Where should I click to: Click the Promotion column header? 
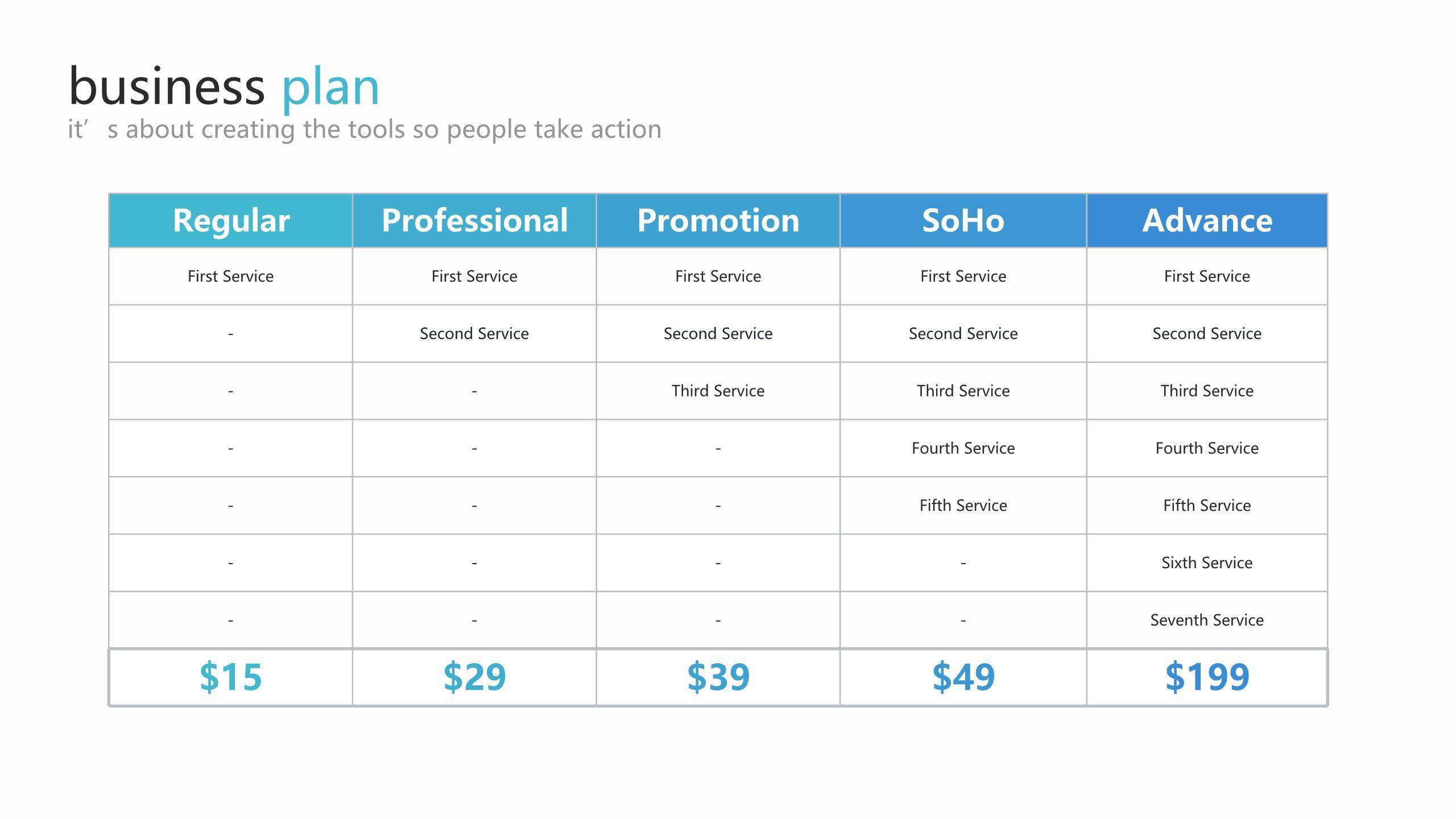[718, 221]
